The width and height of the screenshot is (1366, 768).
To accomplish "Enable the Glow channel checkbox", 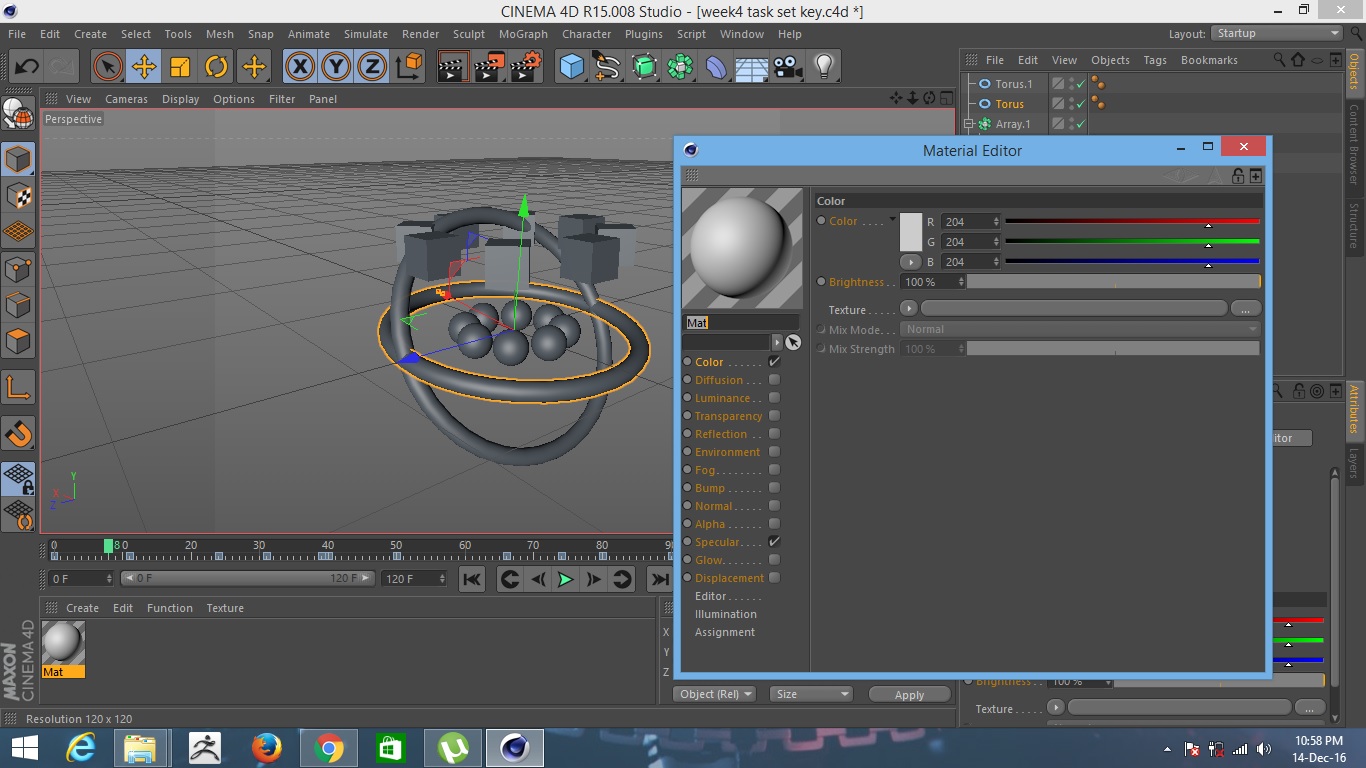I will [x=774, y=560].
